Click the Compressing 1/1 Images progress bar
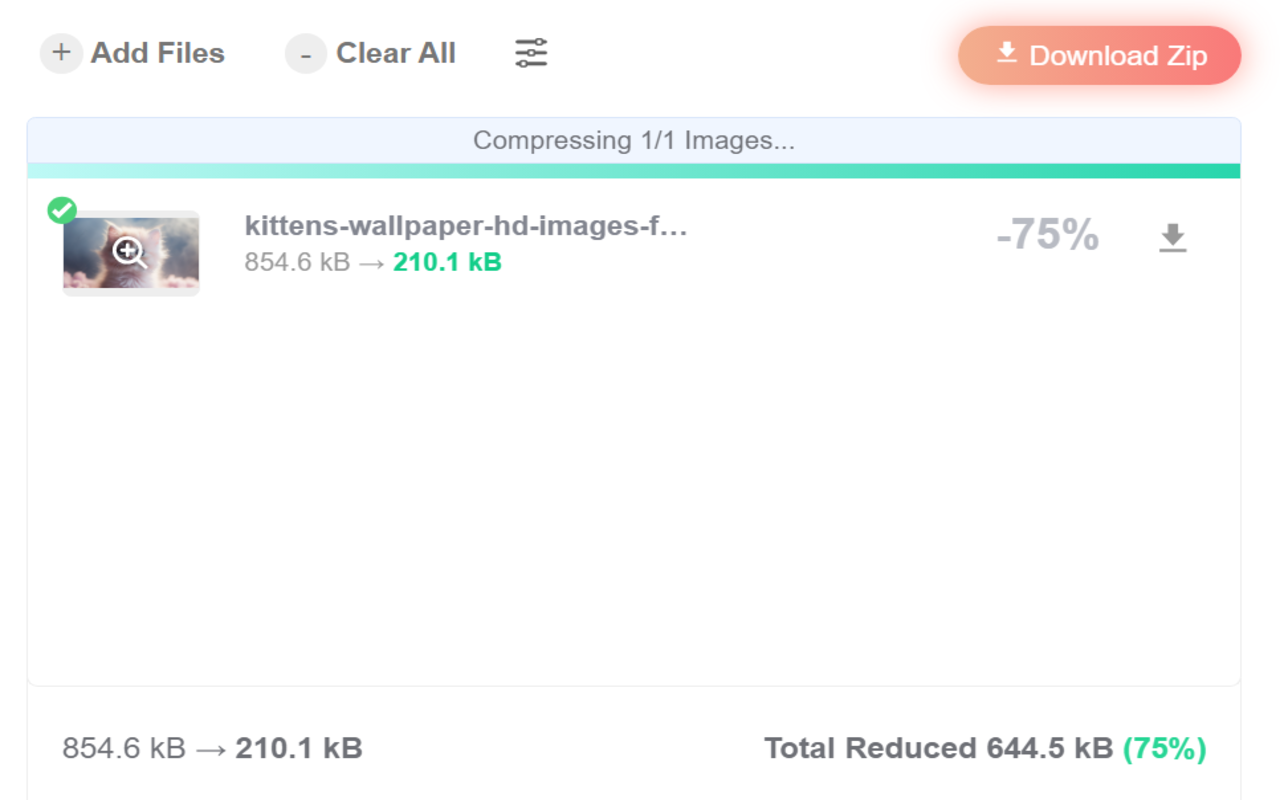The image size is (1280, 800). pyautogui.click(x=634, y=140)
